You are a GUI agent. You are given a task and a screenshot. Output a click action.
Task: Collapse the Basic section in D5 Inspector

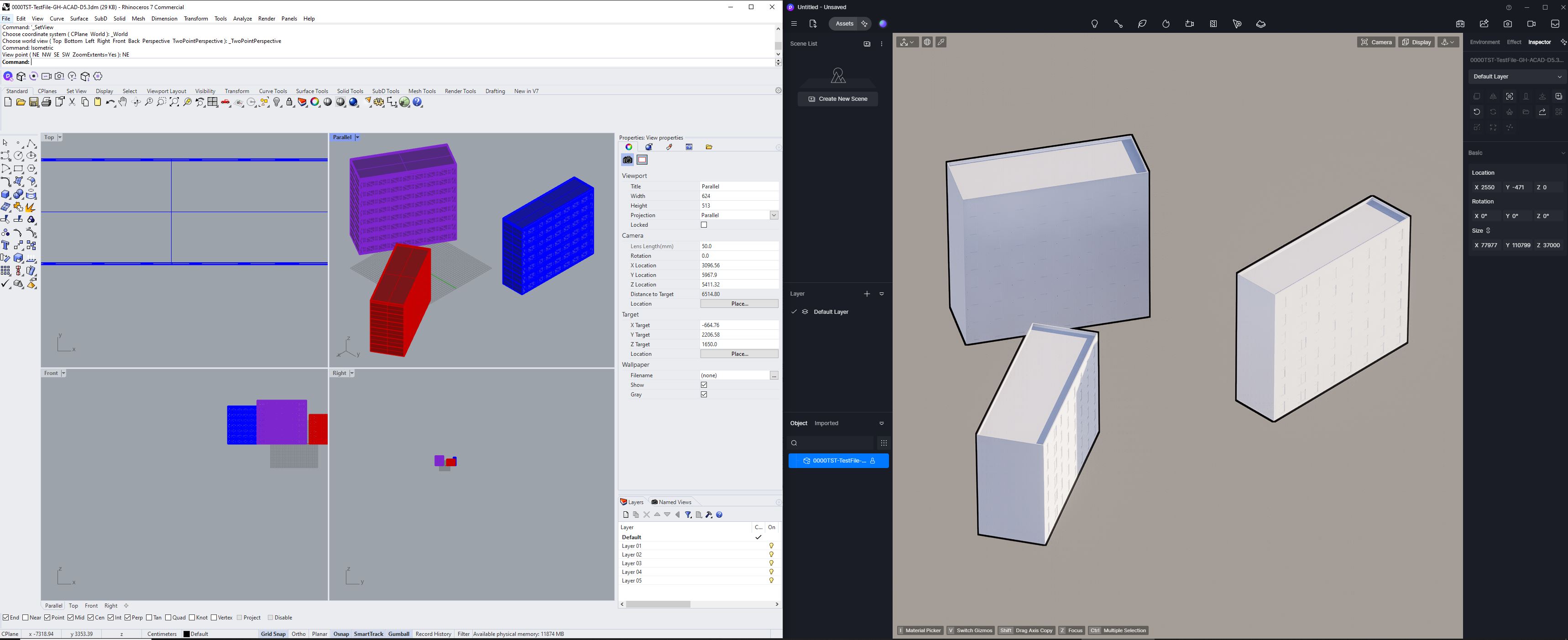pos(1562,153)
